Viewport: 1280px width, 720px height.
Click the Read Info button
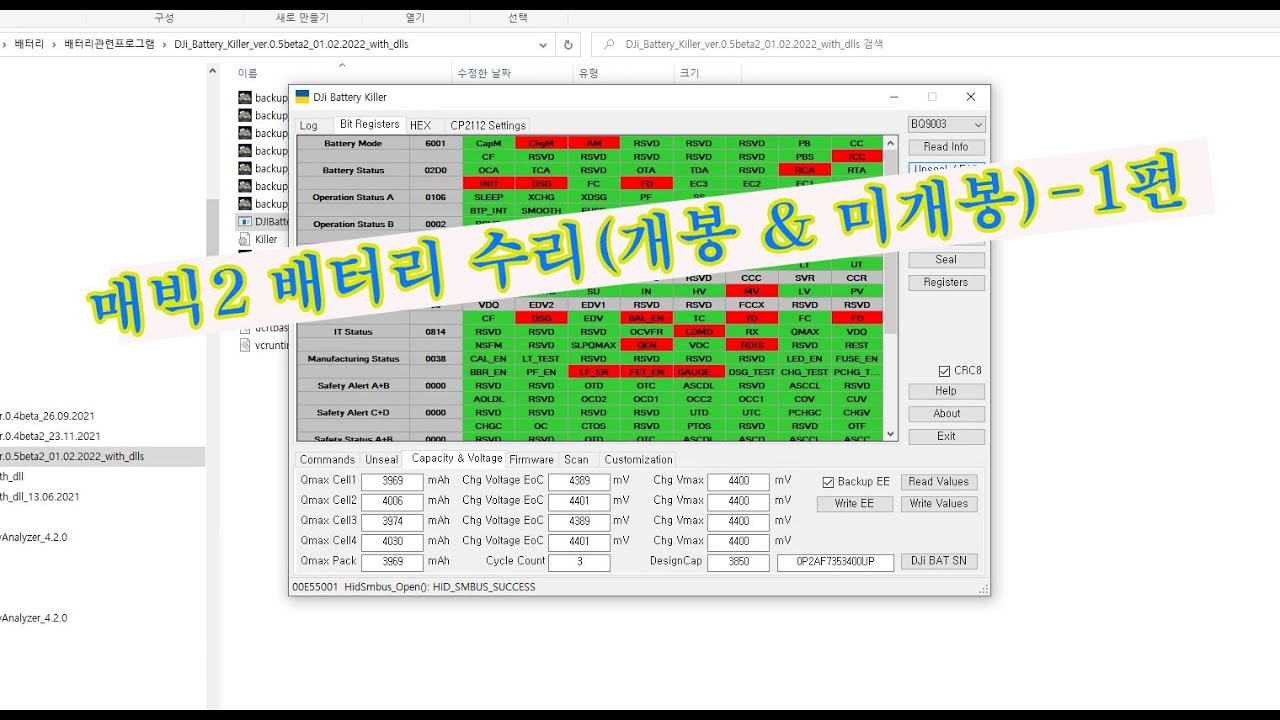[x=946, y=147]
